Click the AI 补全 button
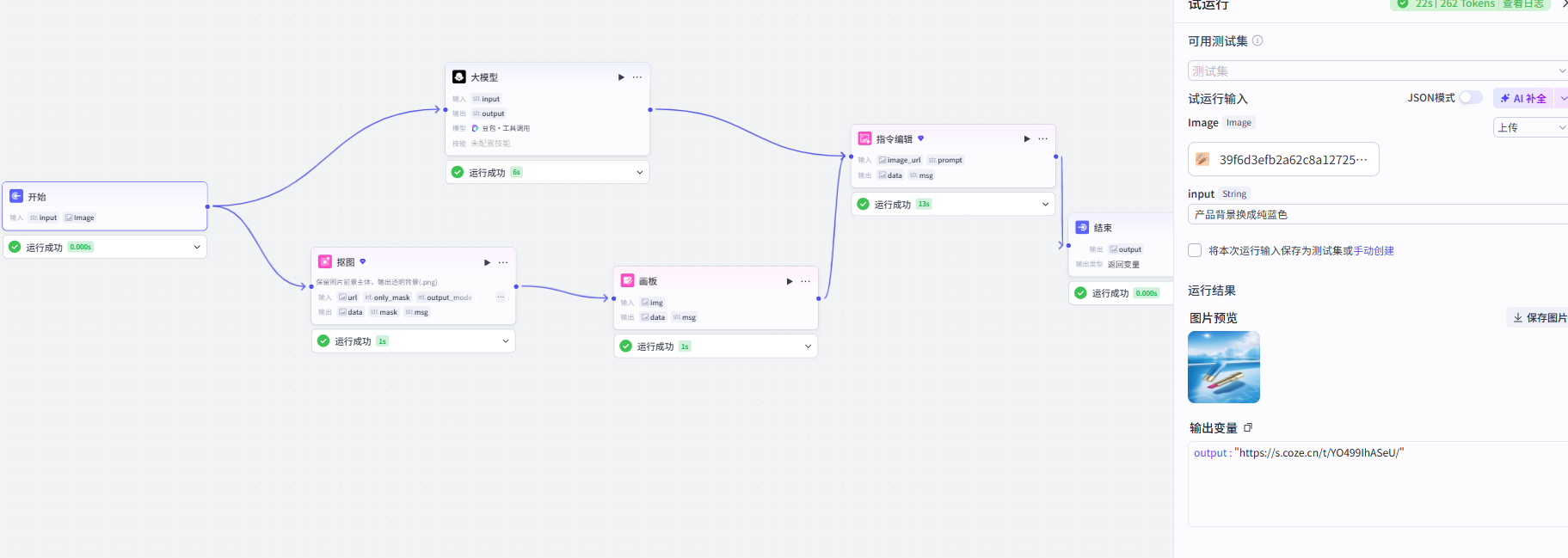Image resolution: width=1568 pixels, height=558 pixels. coord(1523,98)
